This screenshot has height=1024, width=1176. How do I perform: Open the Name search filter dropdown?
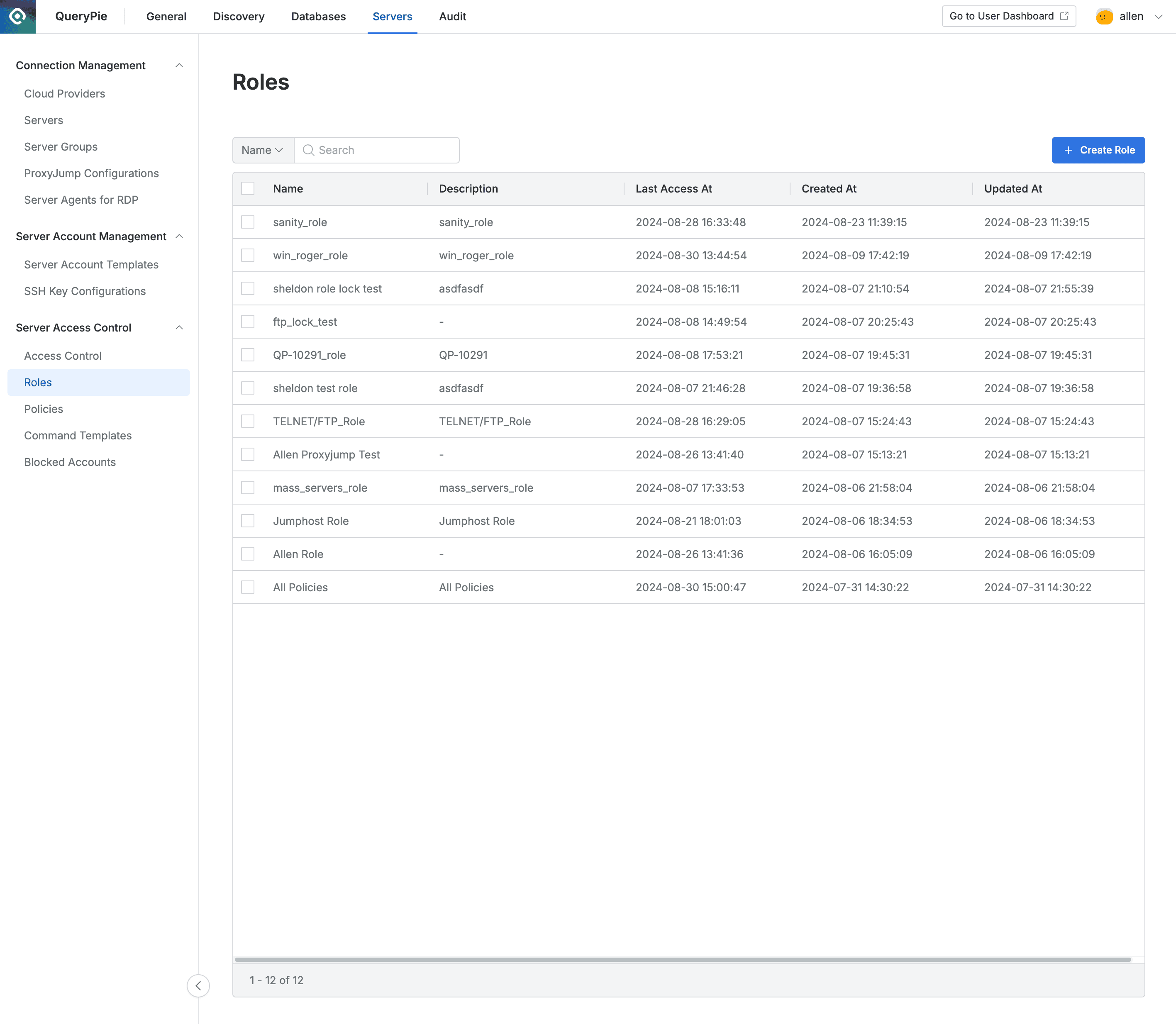tap(262, 150)
